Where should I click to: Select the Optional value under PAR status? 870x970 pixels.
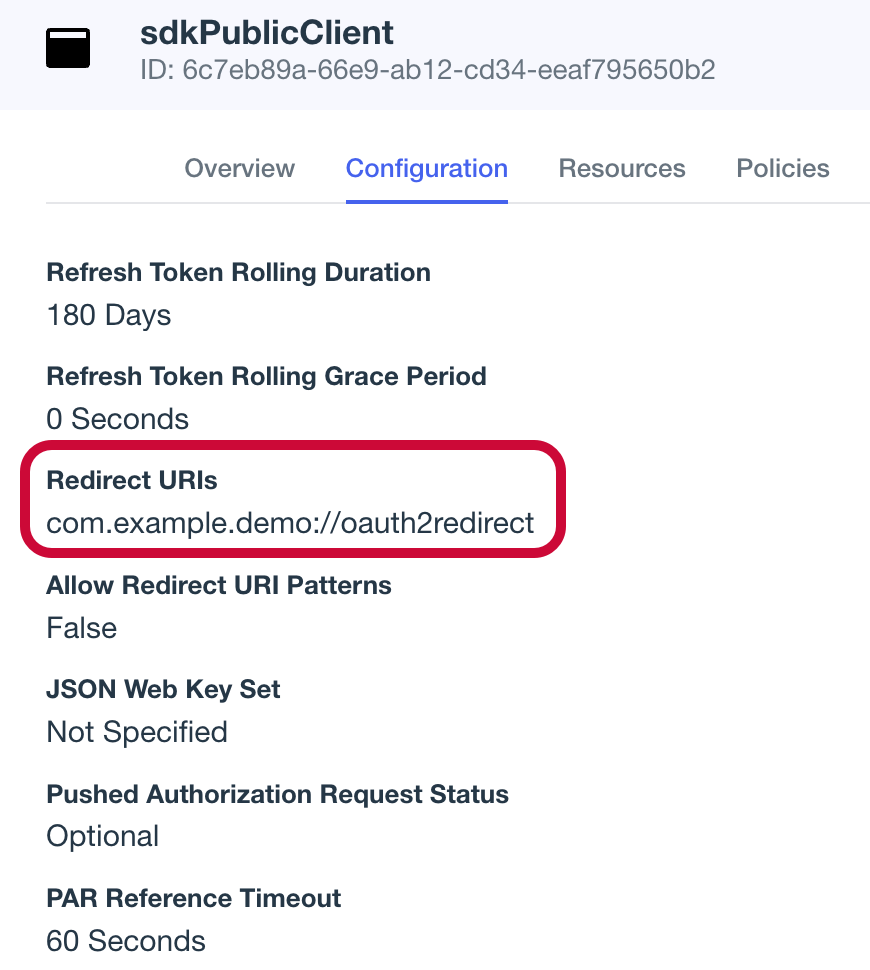[102, 836]
